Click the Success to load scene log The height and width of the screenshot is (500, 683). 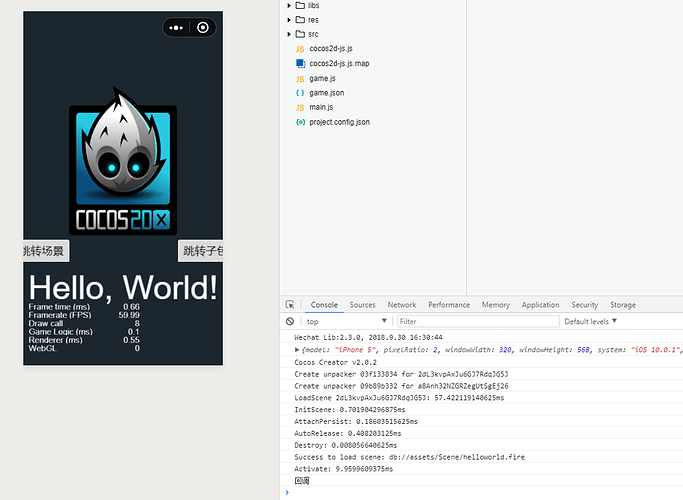tap(409, 457)
